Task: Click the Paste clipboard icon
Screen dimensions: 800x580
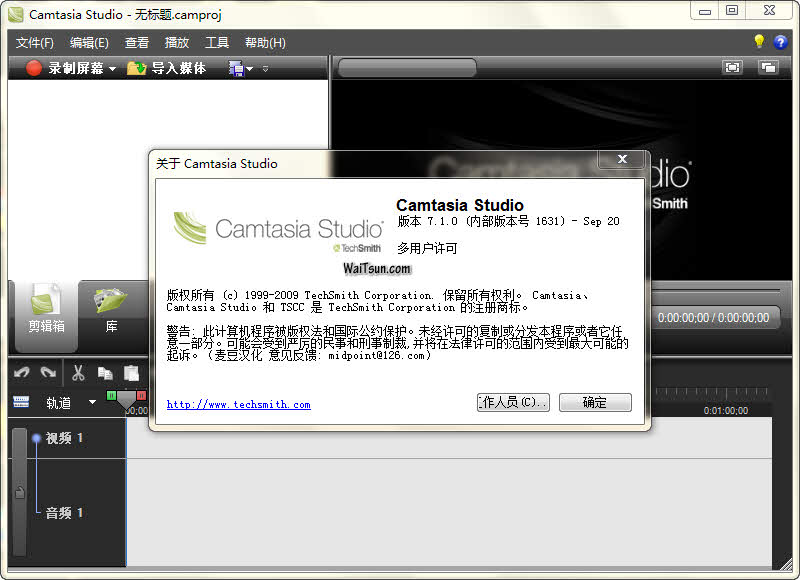Action: click(131, 373)
